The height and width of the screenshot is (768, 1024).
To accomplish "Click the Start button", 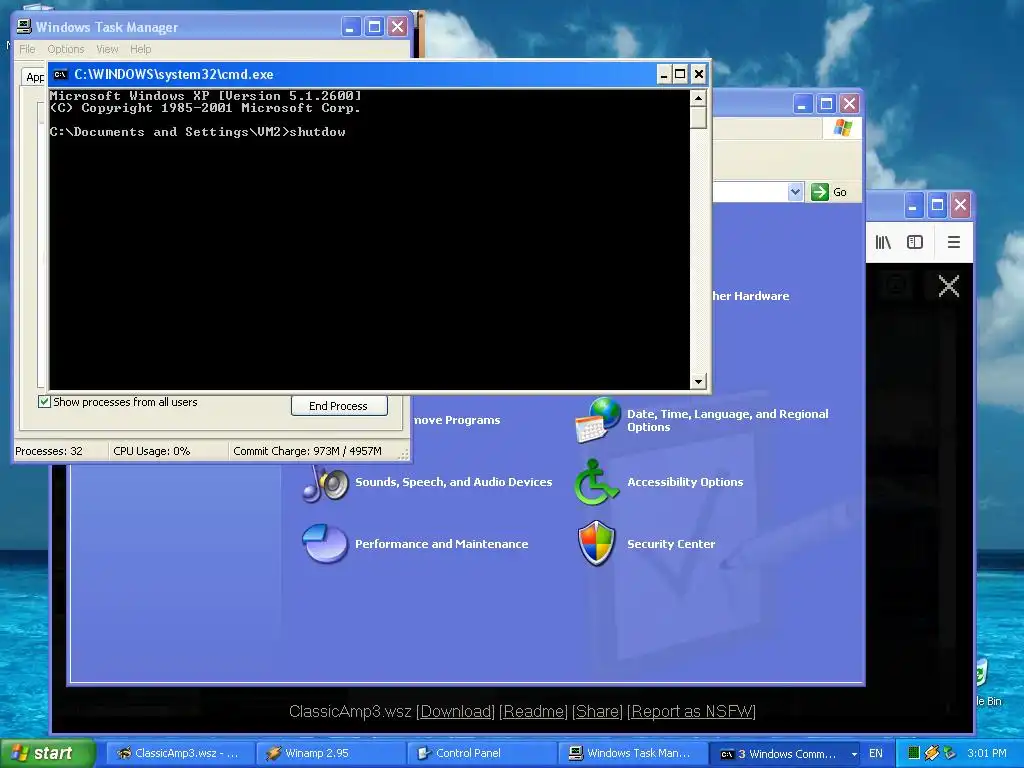I will (48, 753).
